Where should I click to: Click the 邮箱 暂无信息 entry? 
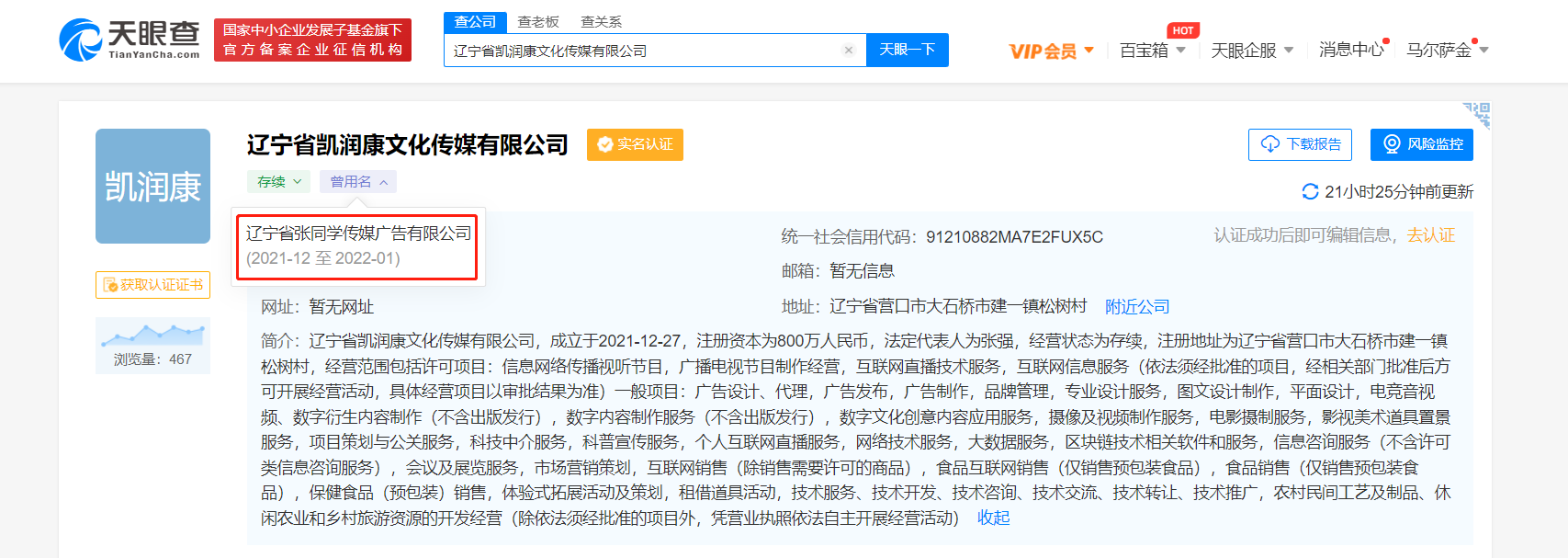click(x=838, y=271)
